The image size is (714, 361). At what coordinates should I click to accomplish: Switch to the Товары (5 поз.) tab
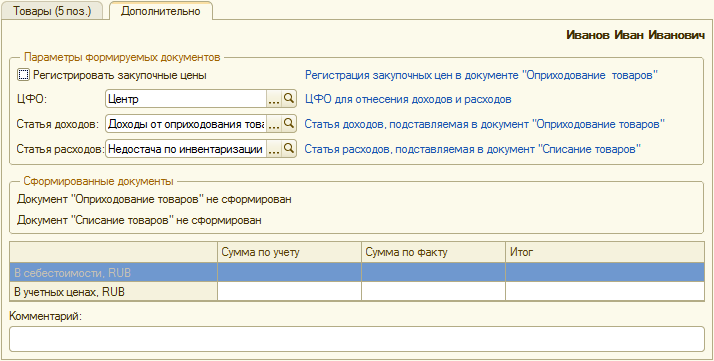coord(52,11)
